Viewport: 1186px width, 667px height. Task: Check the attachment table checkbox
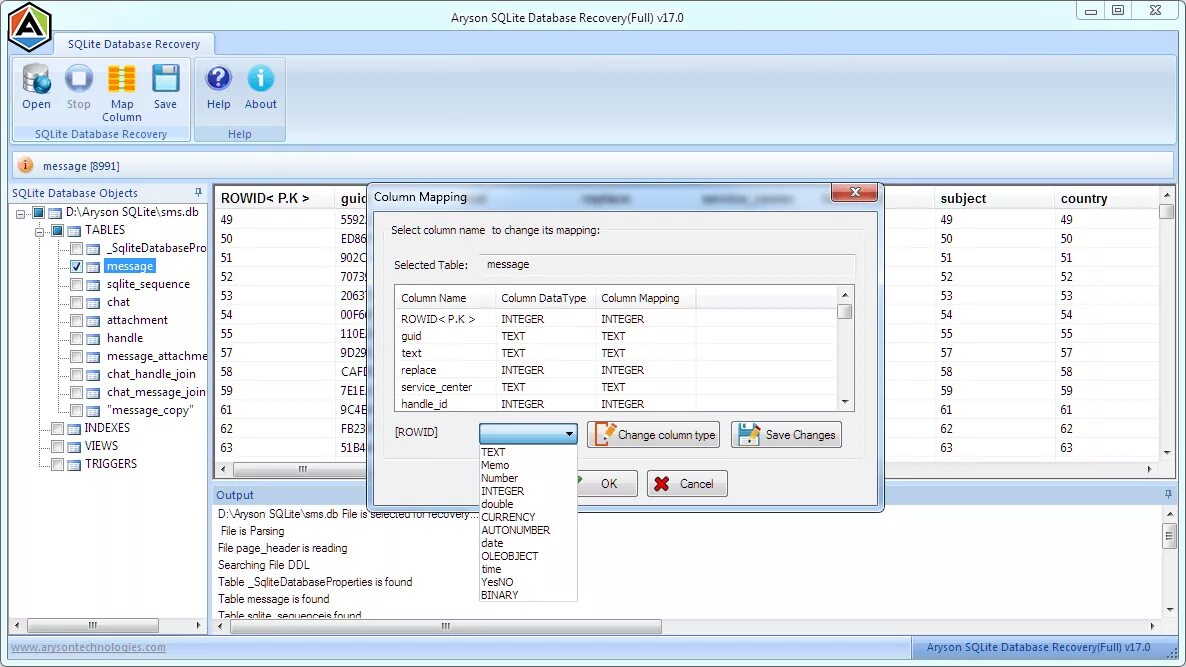(76, 321)
